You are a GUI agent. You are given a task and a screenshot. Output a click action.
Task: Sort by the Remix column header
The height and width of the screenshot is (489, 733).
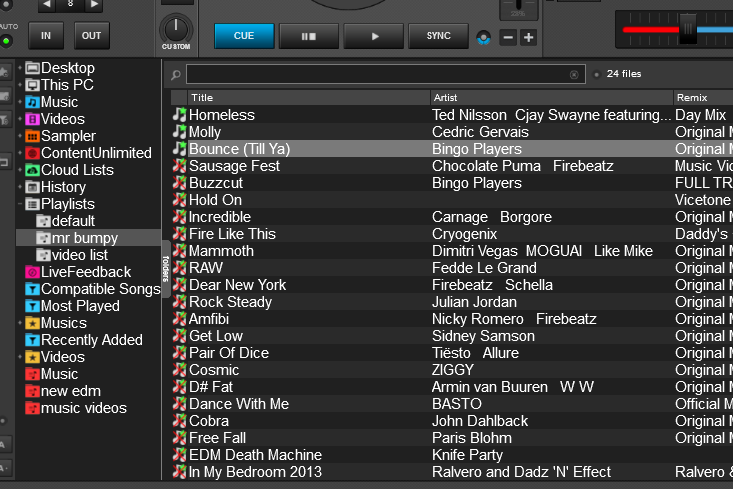[703, 98]
